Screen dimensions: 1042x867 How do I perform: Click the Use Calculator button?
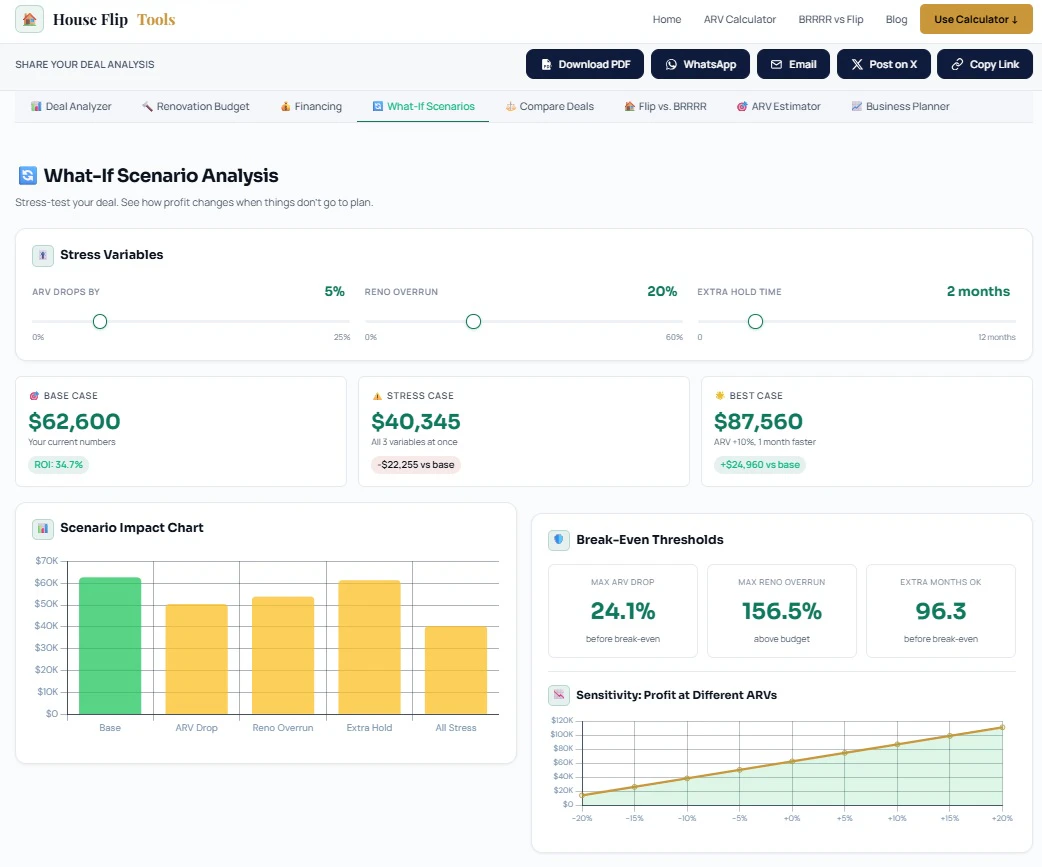976,19
